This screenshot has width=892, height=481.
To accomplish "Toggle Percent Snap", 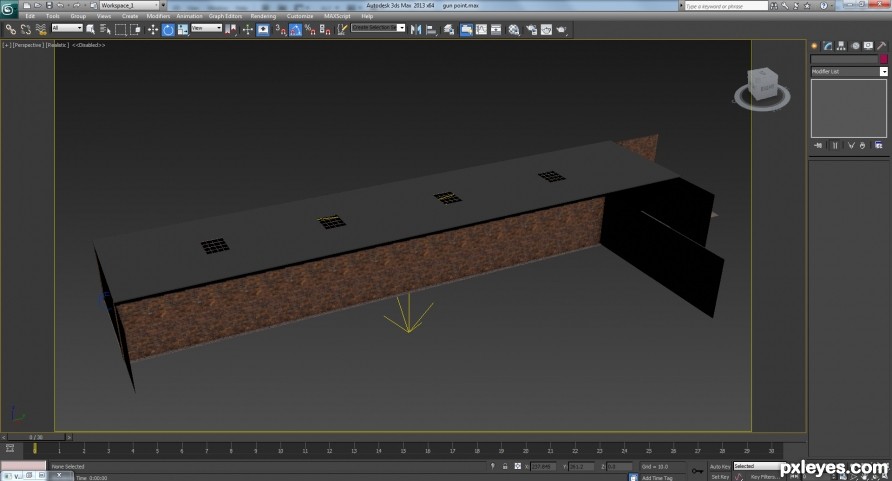I will pos(310,30).
